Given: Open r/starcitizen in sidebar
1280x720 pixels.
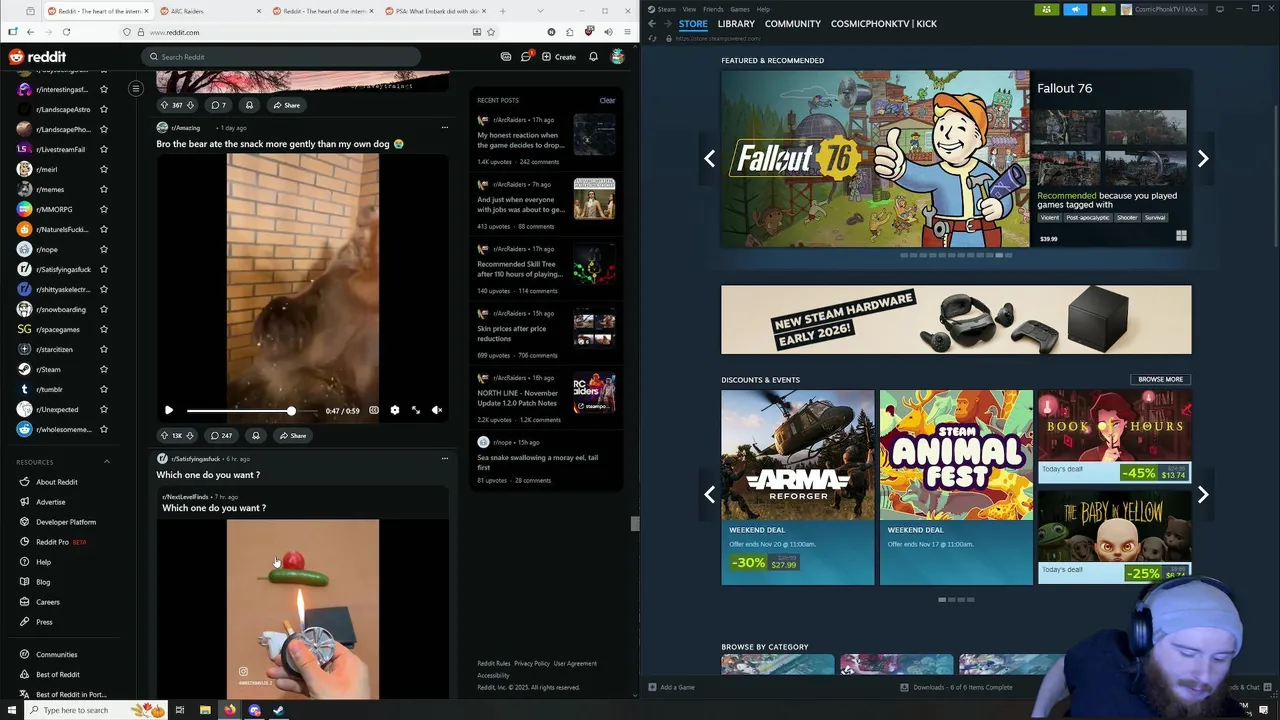Looking at the screenshot, I should 57,349.
